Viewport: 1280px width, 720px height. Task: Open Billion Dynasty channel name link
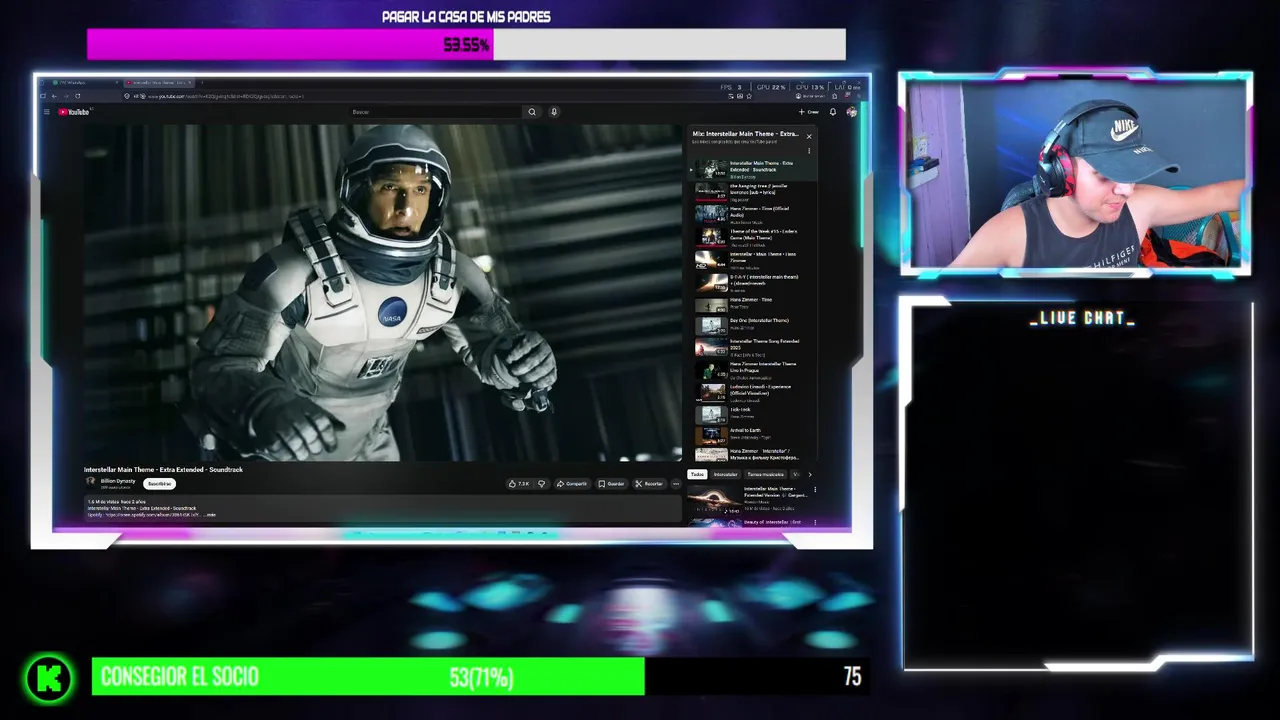[x=118, y=481]
